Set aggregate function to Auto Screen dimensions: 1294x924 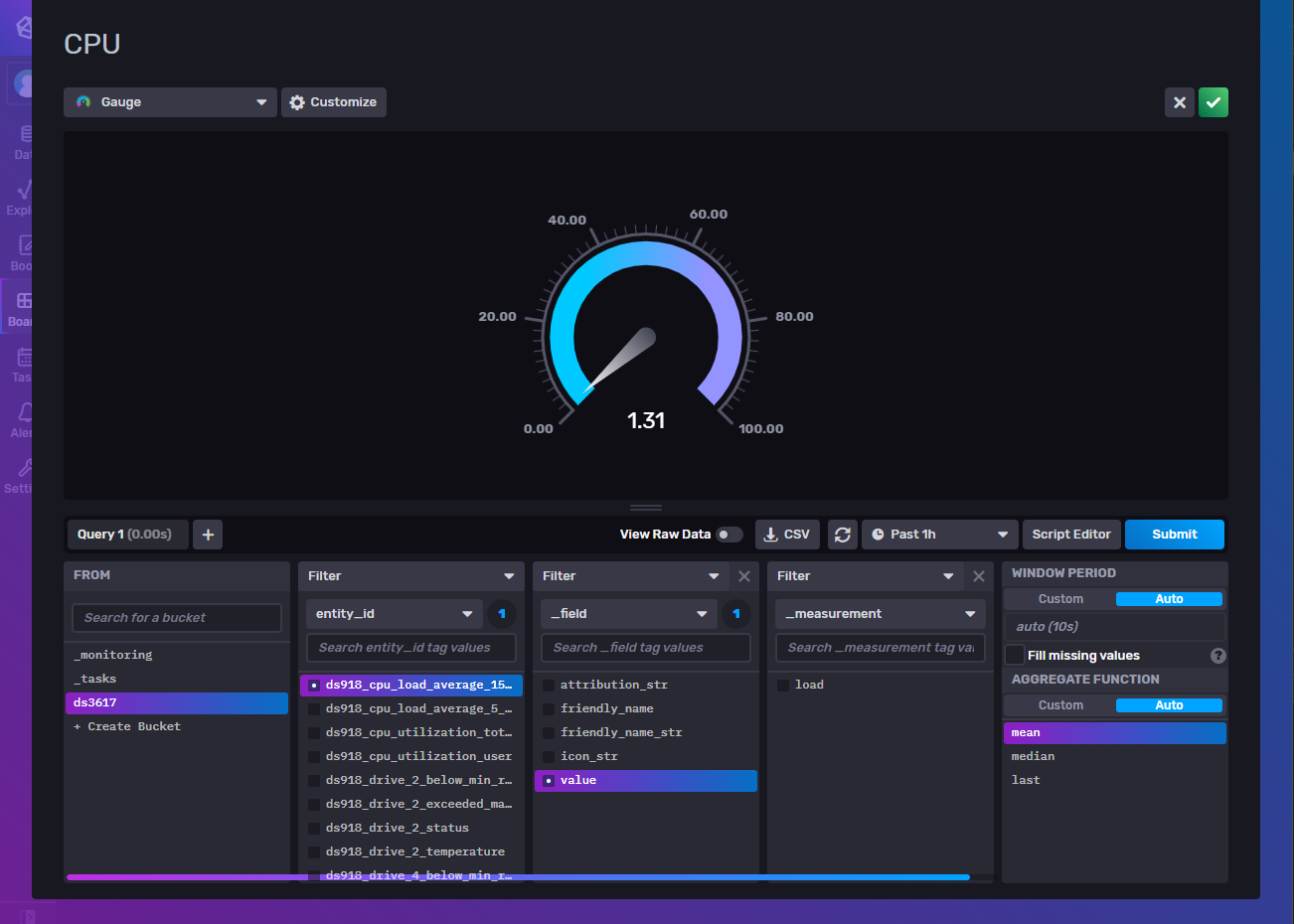(x=1169, y=705)
